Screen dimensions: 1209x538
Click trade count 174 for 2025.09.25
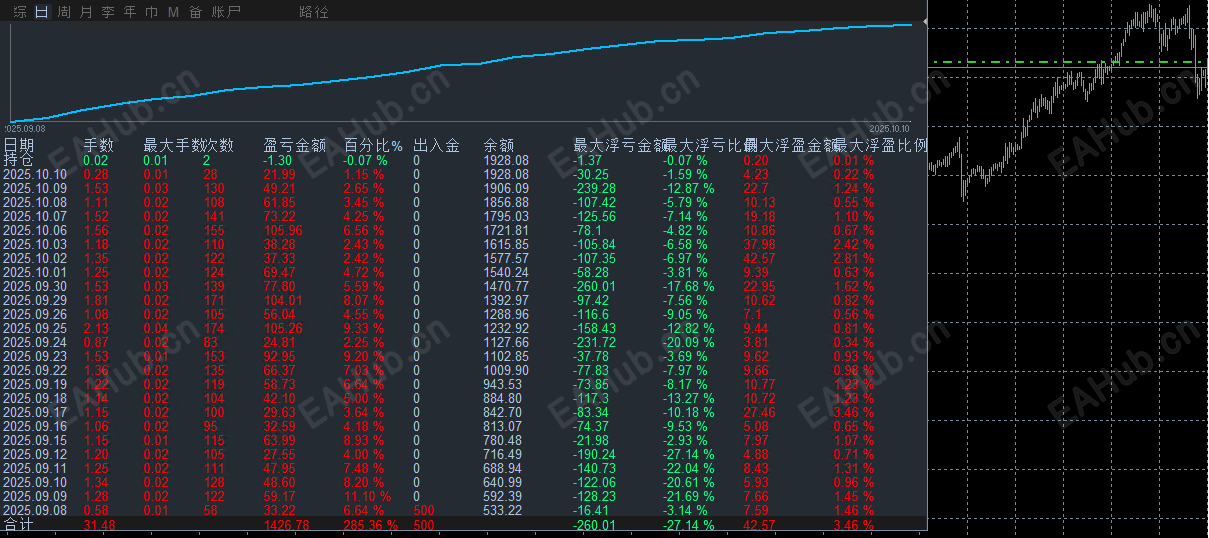click(213, 328)
